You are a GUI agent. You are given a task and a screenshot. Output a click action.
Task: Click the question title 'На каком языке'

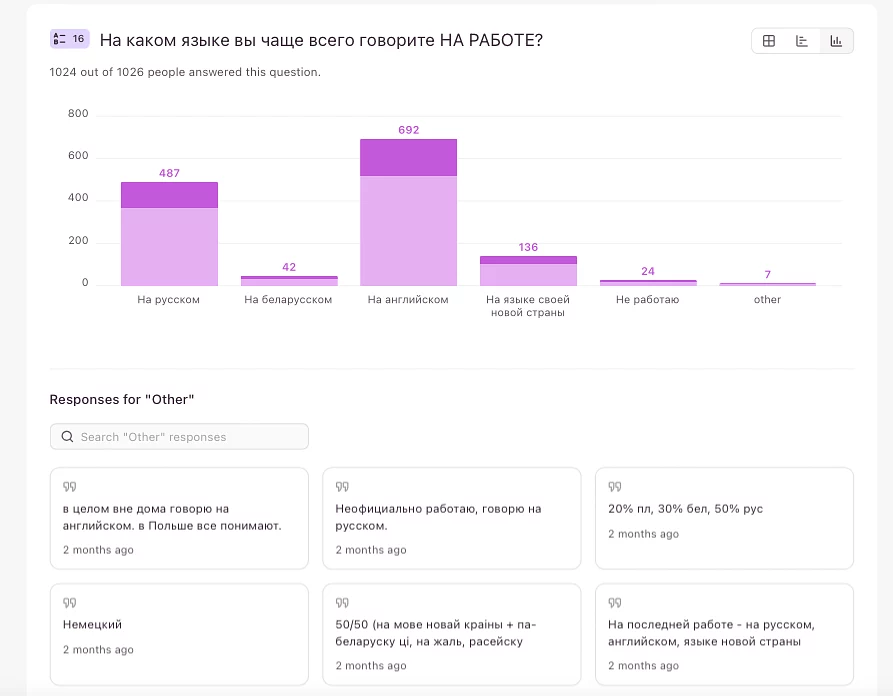click(x=321, y=40)
